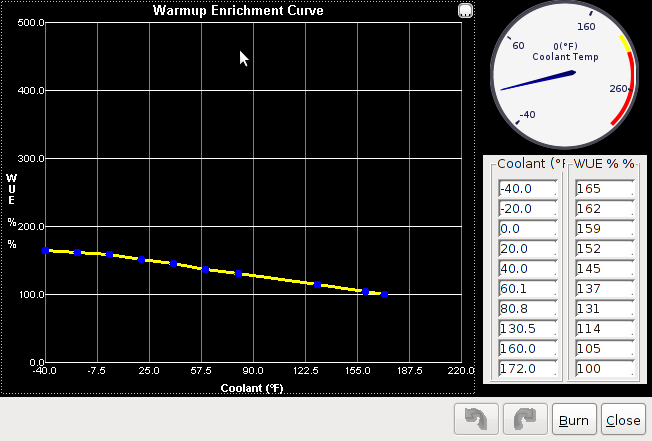Click the WUE field showing 165
The height and width of the screenshot is (441, 652).
click(x=604, y=189)
